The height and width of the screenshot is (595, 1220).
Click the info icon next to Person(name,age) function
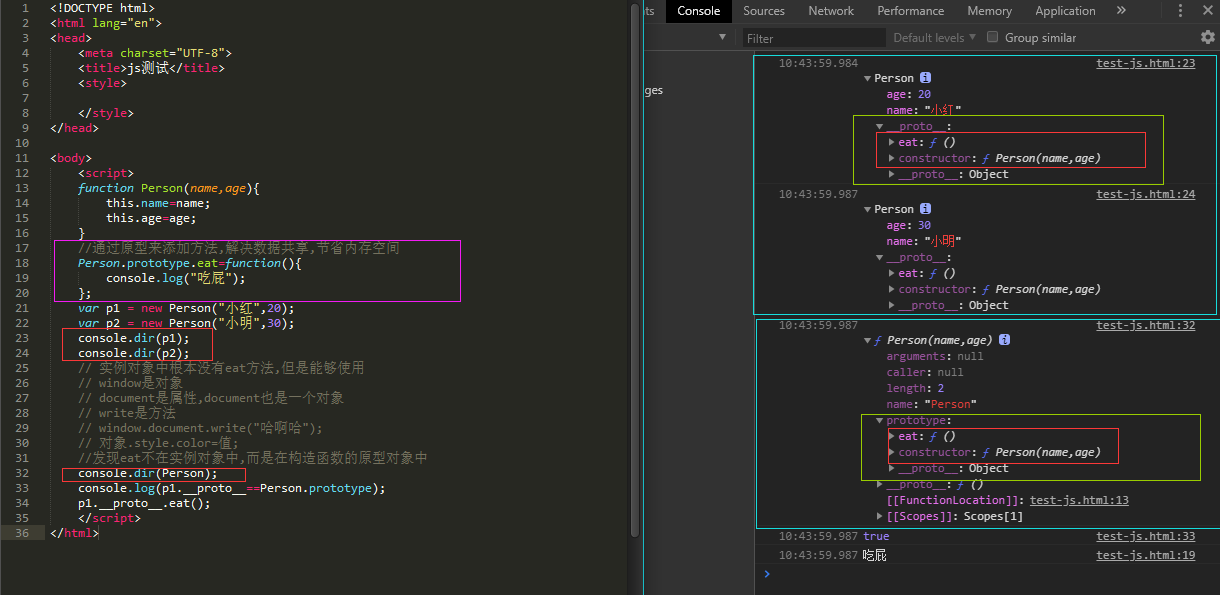[x=1004, y=339]
